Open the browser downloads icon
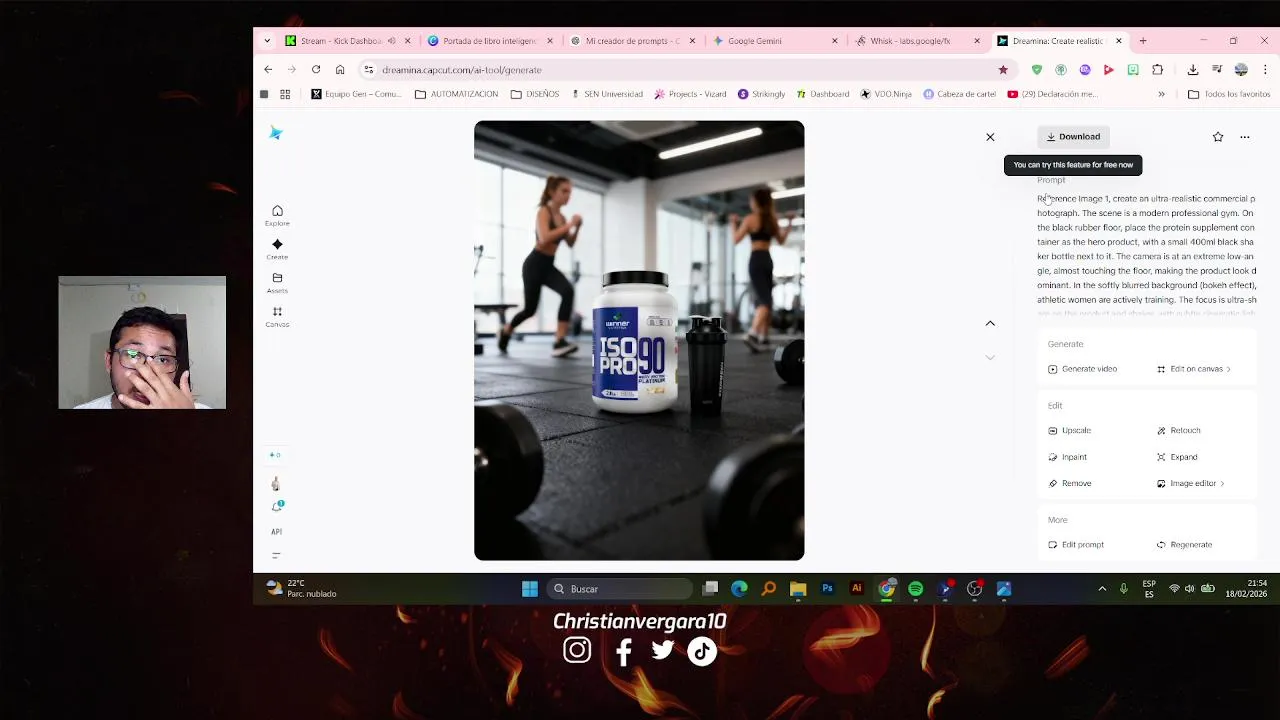The width and height of the screenshot is (1280, 720). [1193, 70]
